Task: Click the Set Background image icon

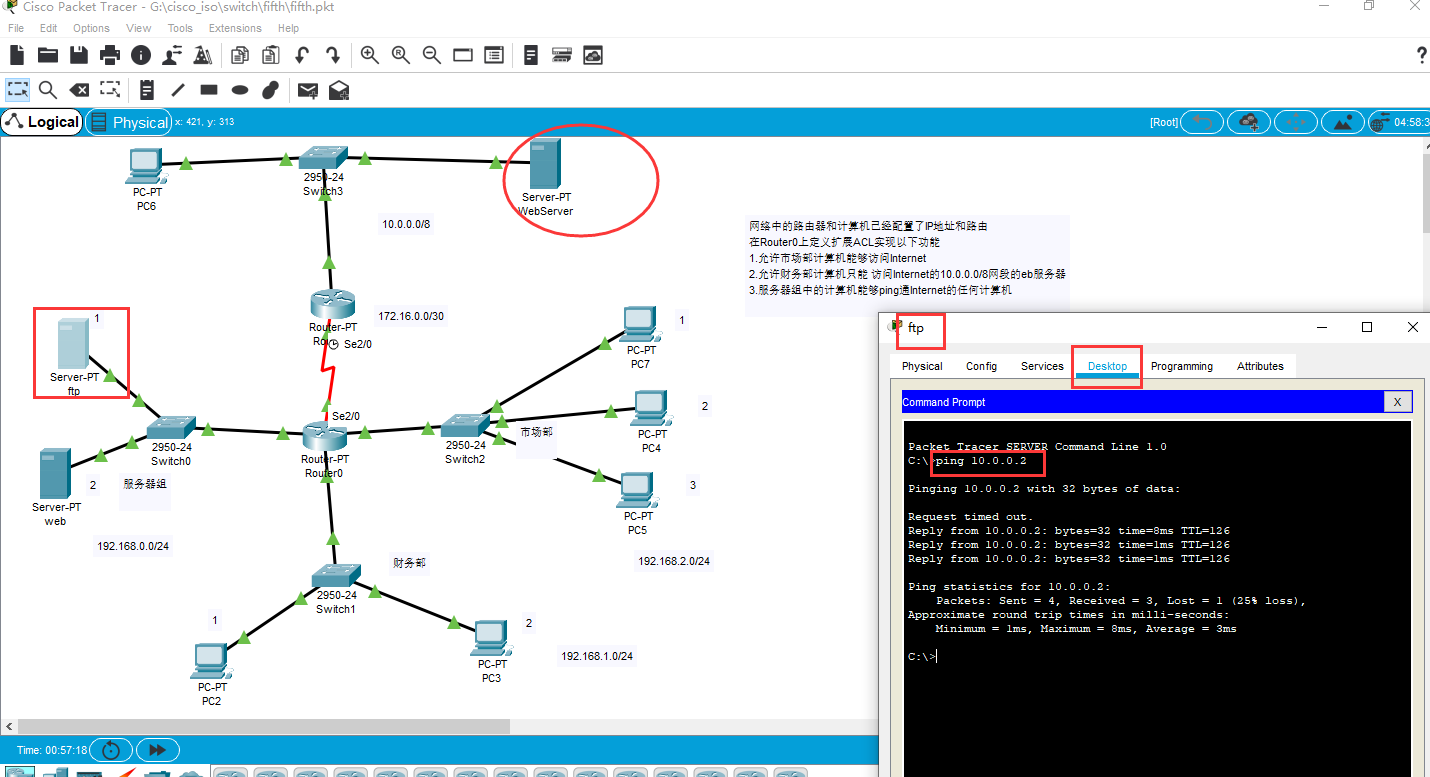Action: click(1342, 122)
